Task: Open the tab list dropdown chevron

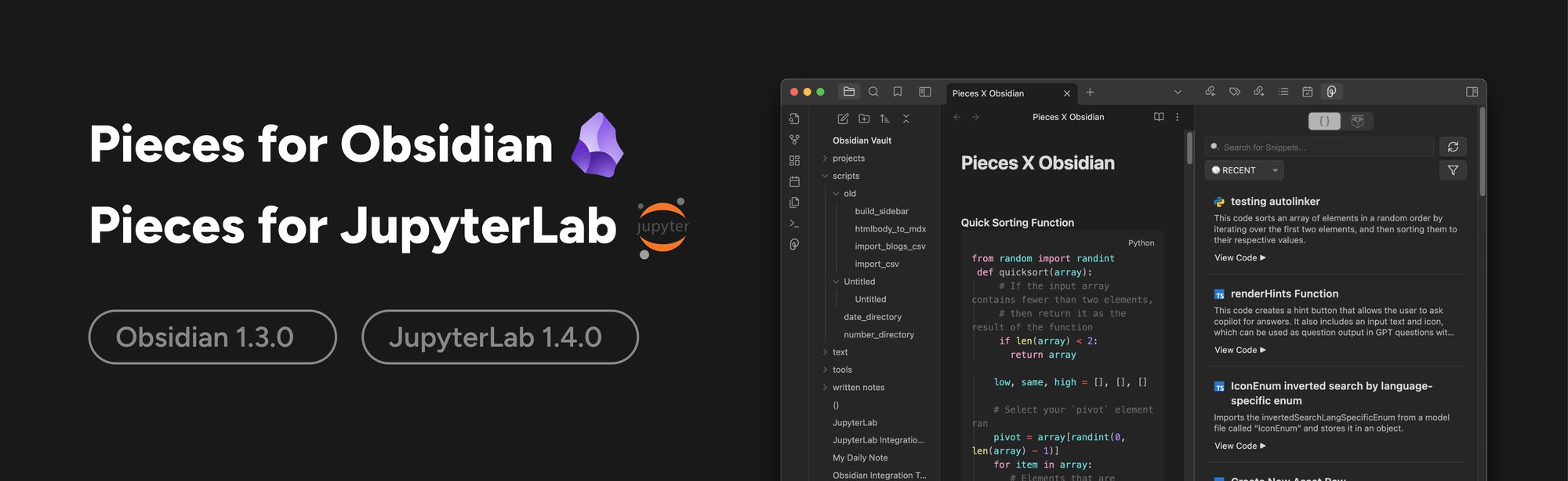Action: [1178, 93]
